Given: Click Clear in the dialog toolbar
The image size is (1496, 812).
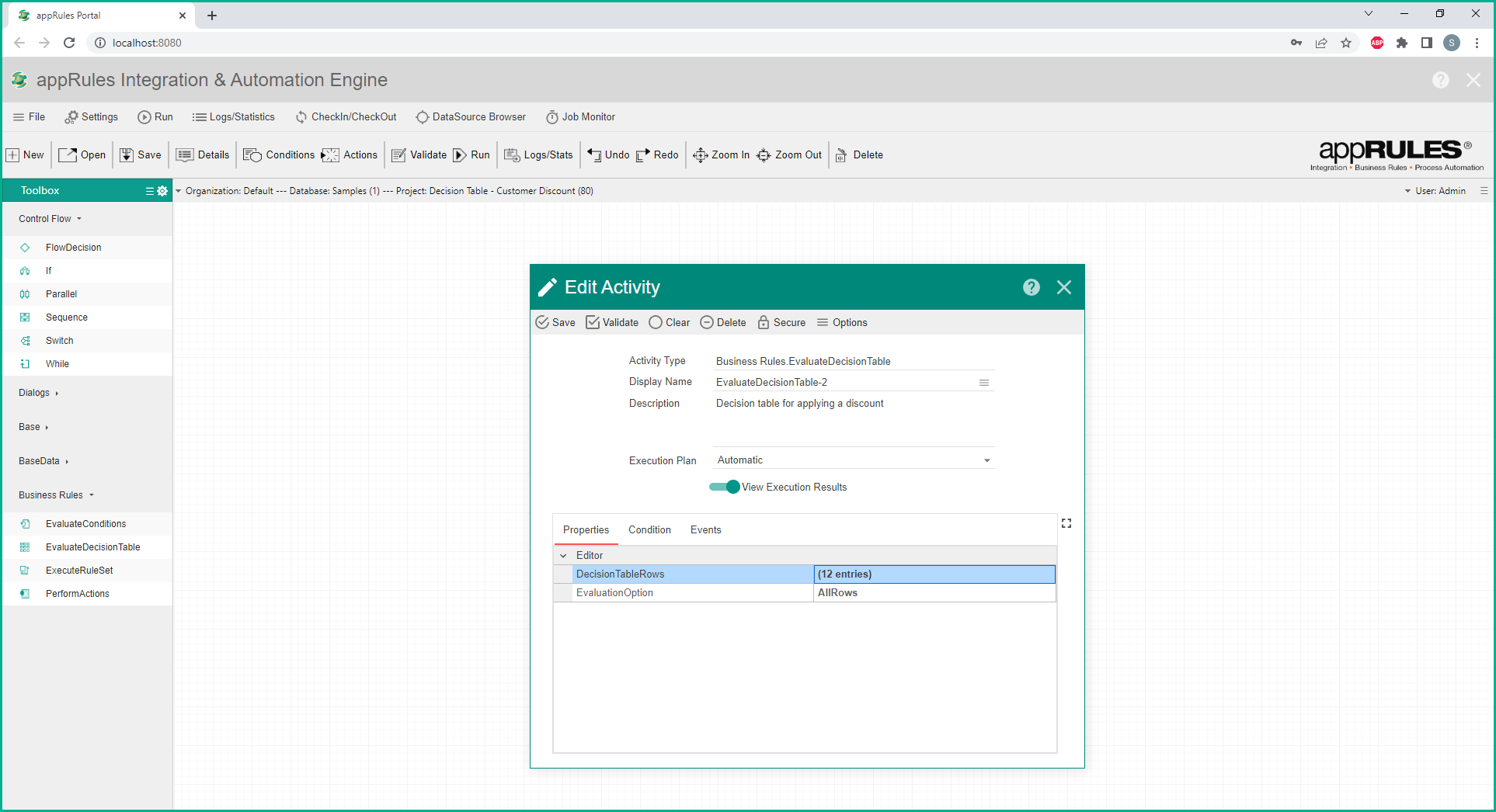Looking at the screenshot, I should 669,323.
